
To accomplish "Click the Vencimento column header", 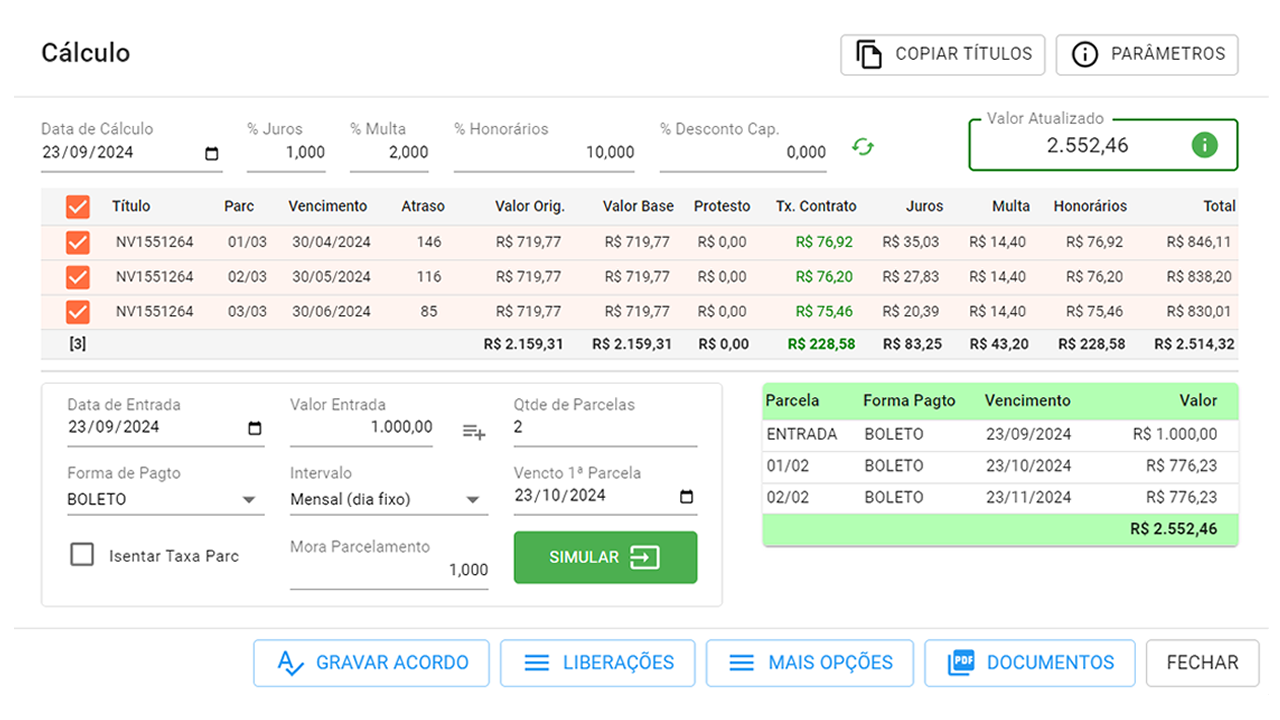I will point(327,207).
